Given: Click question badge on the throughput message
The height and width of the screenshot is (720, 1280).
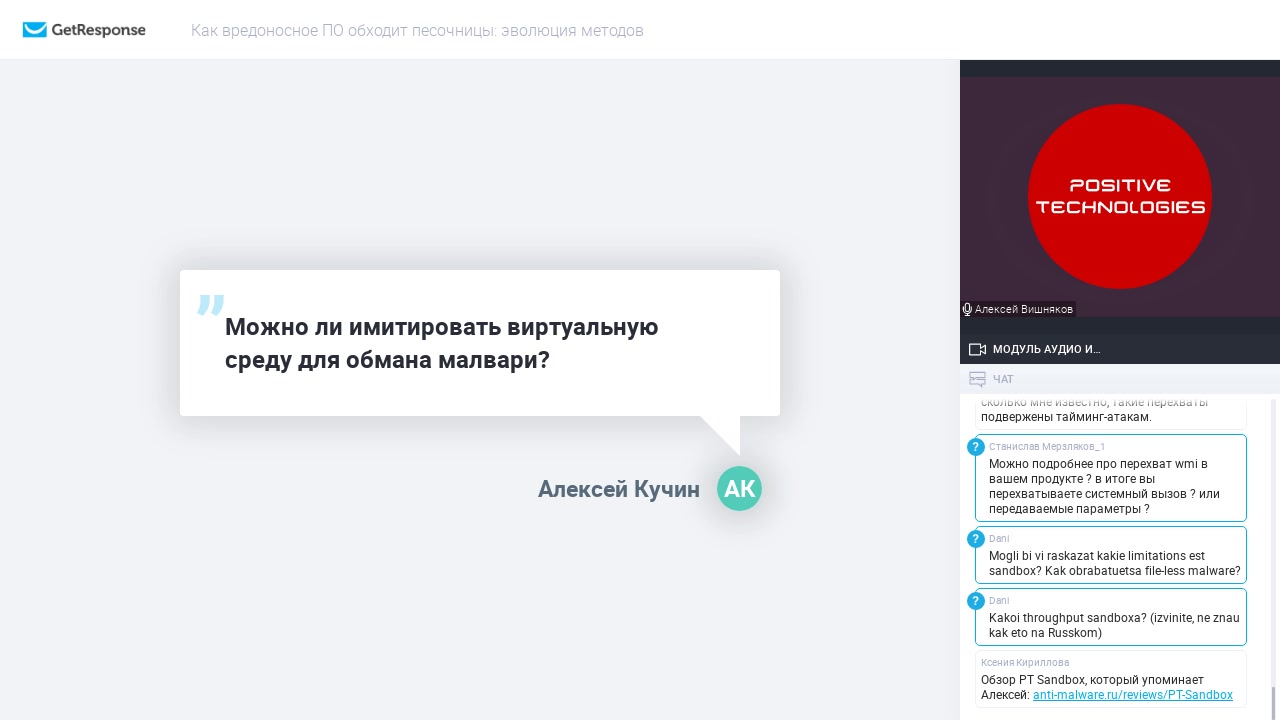Looking at the screenshot, I should [x=976, y=601].
